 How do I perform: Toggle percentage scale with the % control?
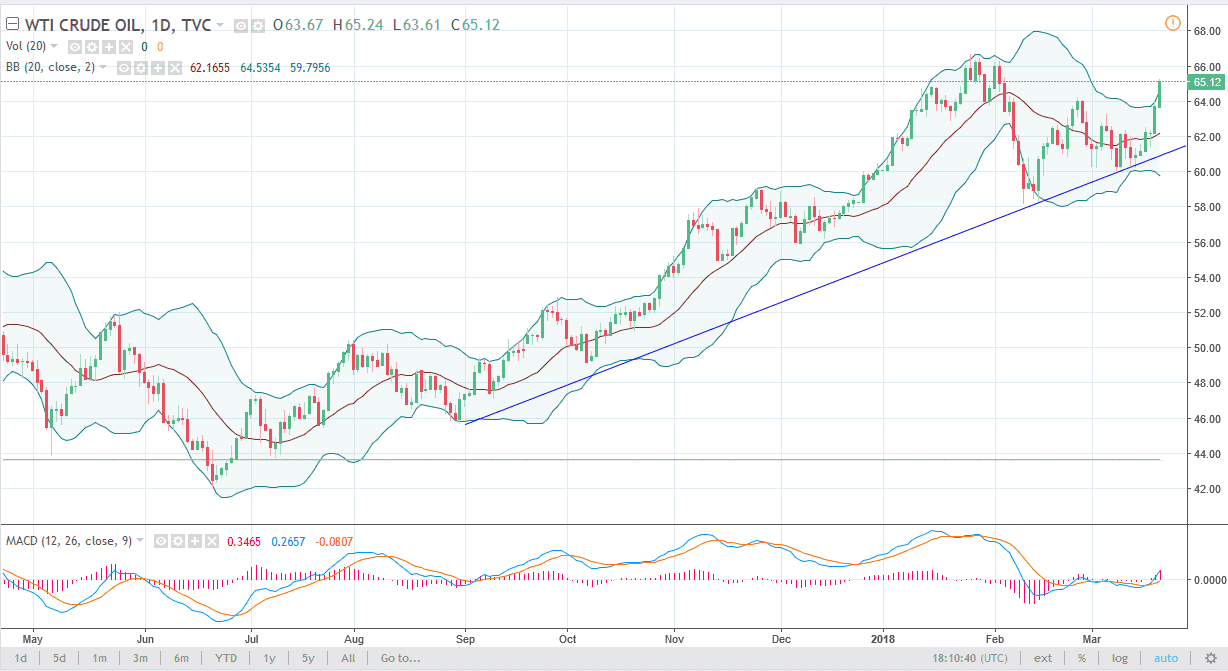(1082, 658)
